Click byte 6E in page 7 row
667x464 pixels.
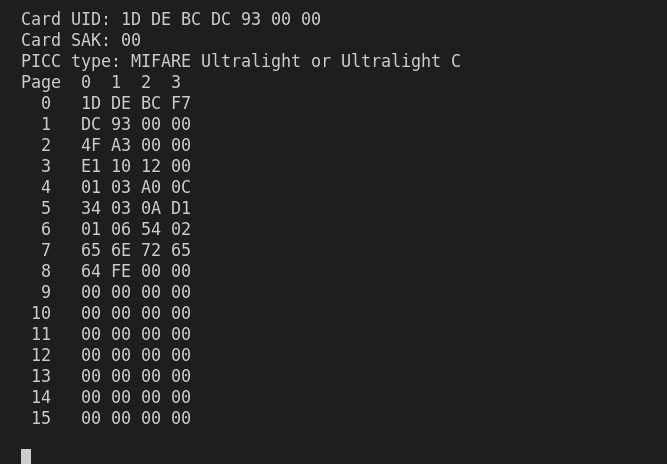click(121, 250)
